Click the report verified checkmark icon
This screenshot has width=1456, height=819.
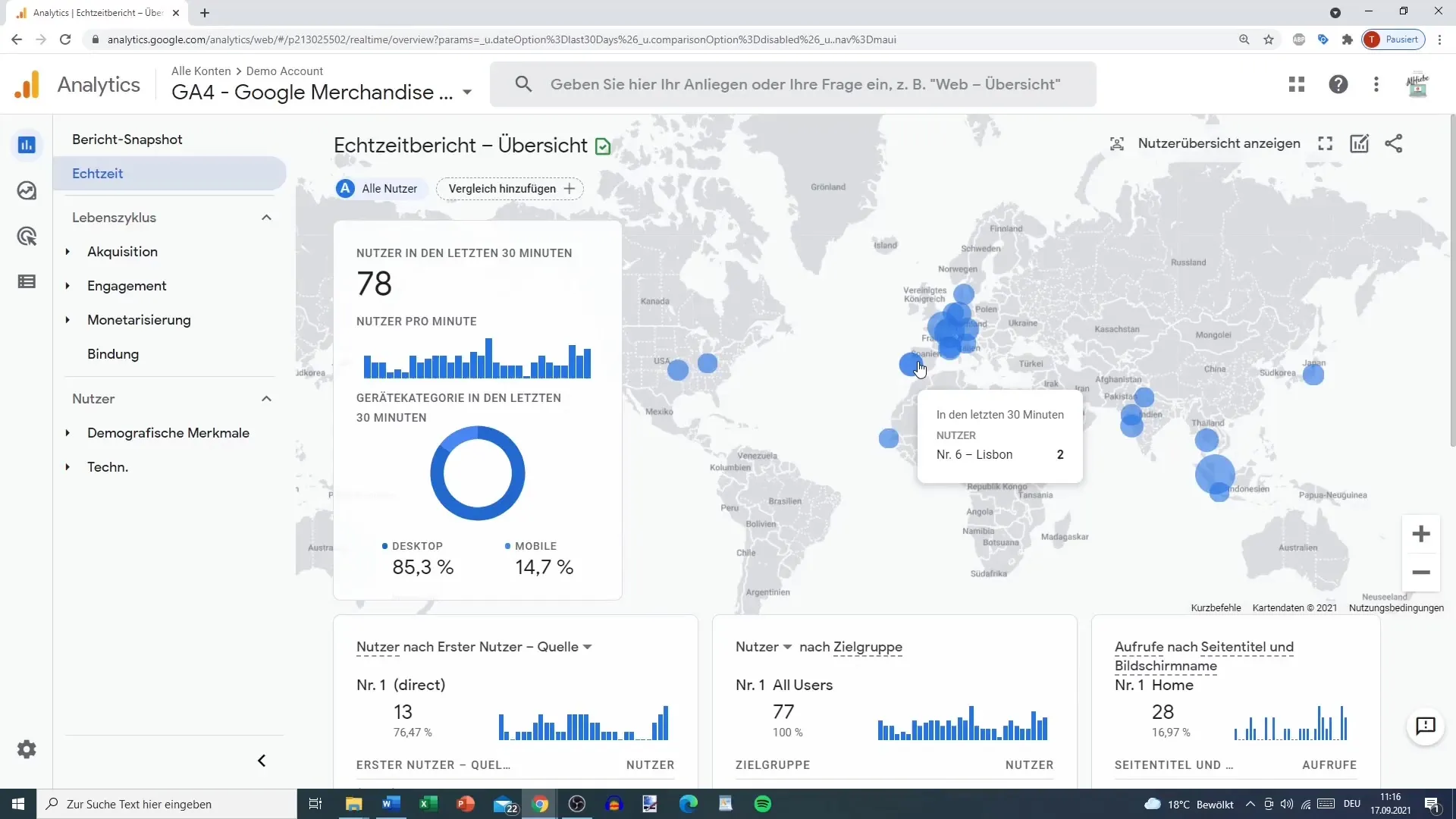[x=603, y=146]
